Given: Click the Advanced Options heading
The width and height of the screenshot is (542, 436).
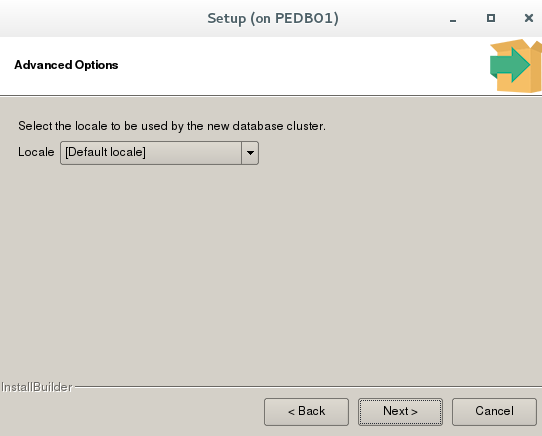Looking at the screenshot, I should (66, 65).
